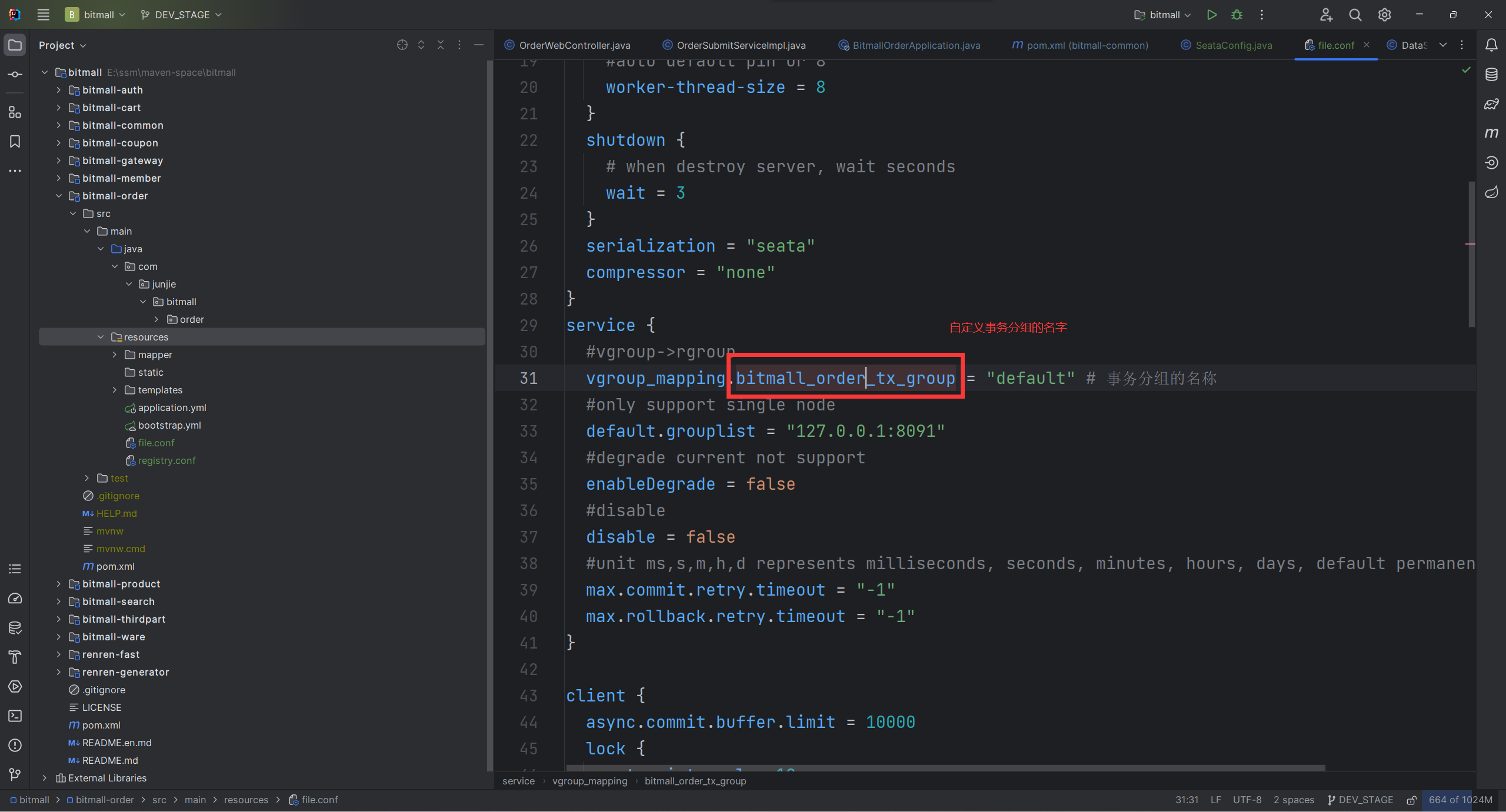
Task: Open the main hamburger menu
Action: 43,15
